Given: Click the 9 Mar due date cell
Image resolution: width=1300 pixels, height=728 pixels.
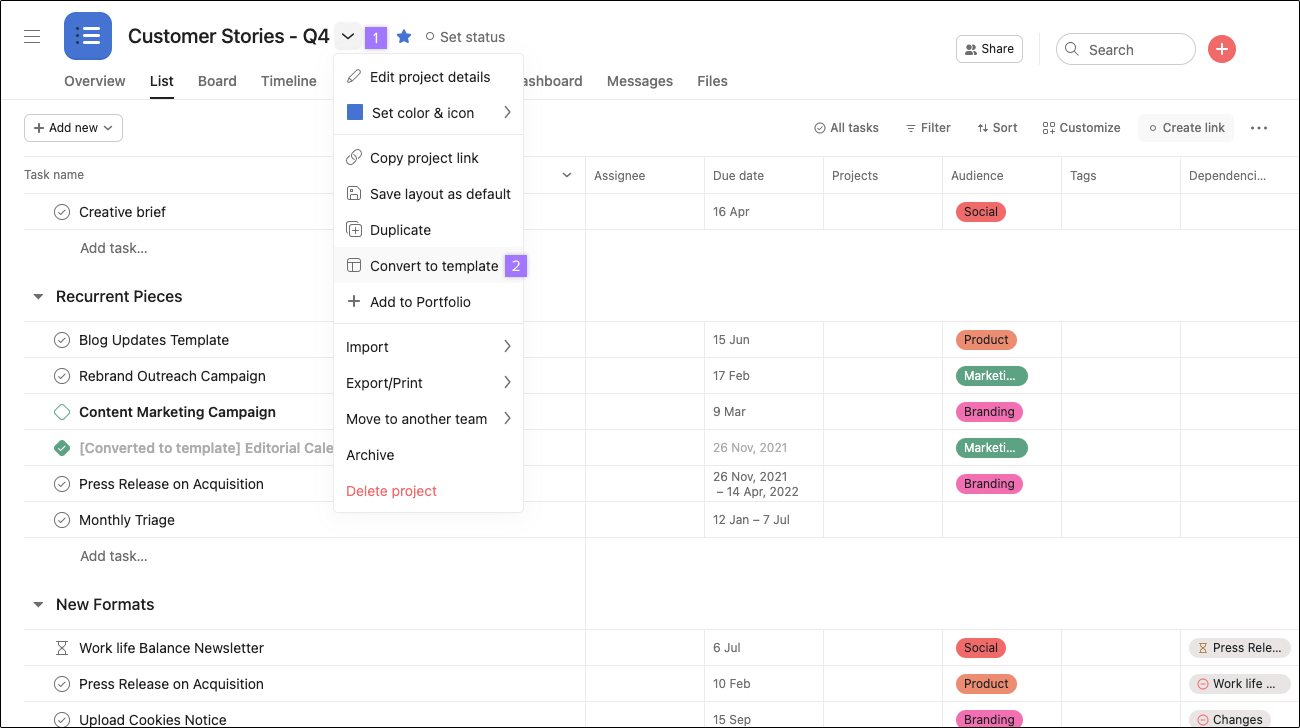Looking at the screenshot, I should pyautogui.click(x=763, y=412).
